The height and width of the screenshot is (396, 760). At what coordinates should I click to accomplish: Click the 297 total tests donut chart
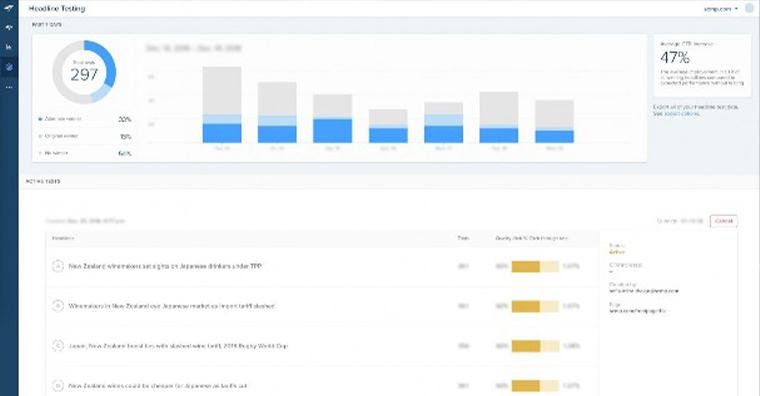pos(84,72)
